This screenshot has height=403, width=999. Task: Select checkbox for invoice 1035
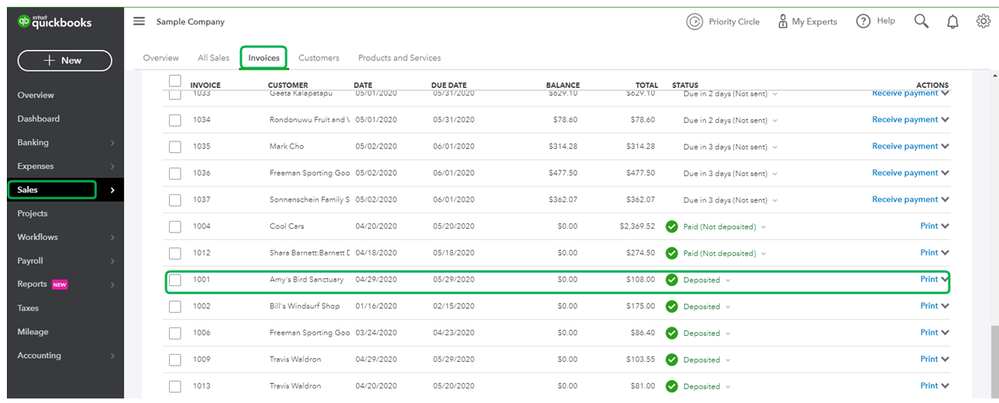point(175,146)
